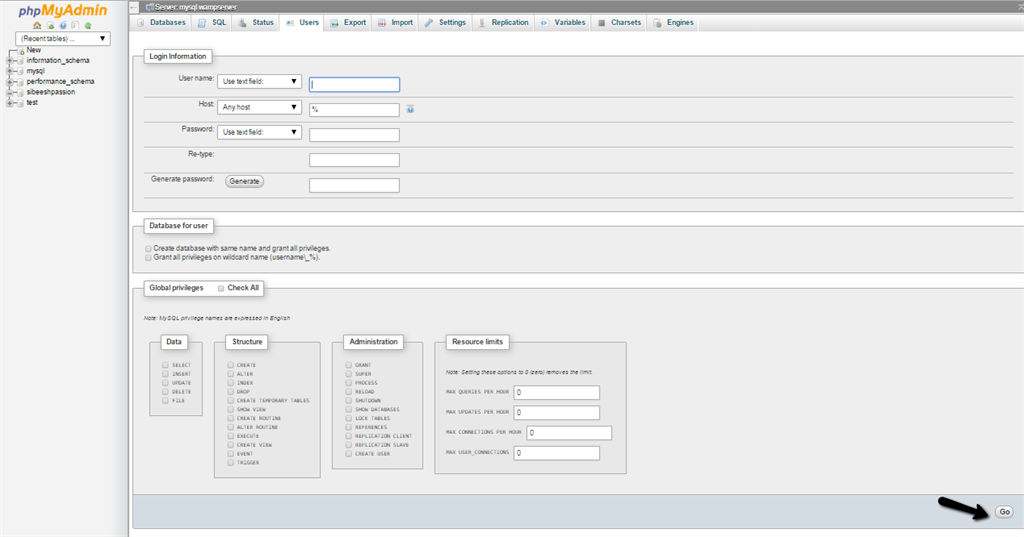Check the CREATE USER privilege

(x=349, y=454)
